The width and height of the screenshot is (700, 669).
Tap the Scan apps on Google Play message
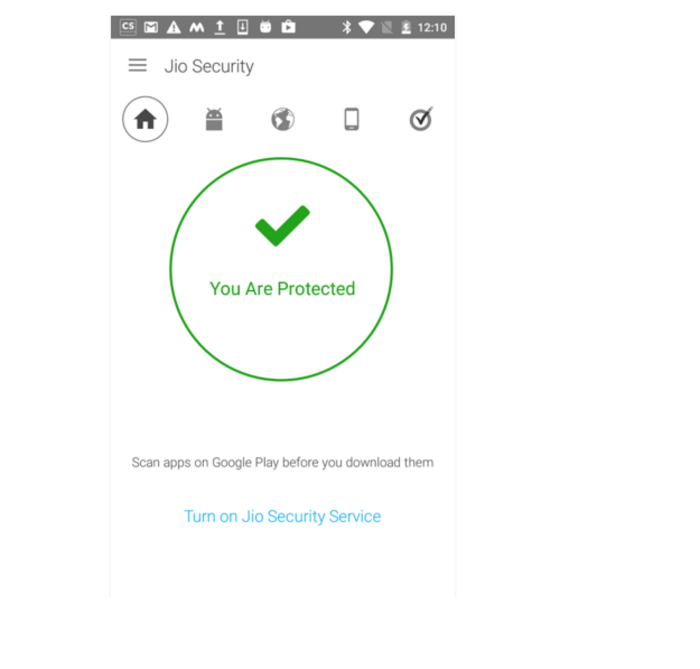coord(282,462)
